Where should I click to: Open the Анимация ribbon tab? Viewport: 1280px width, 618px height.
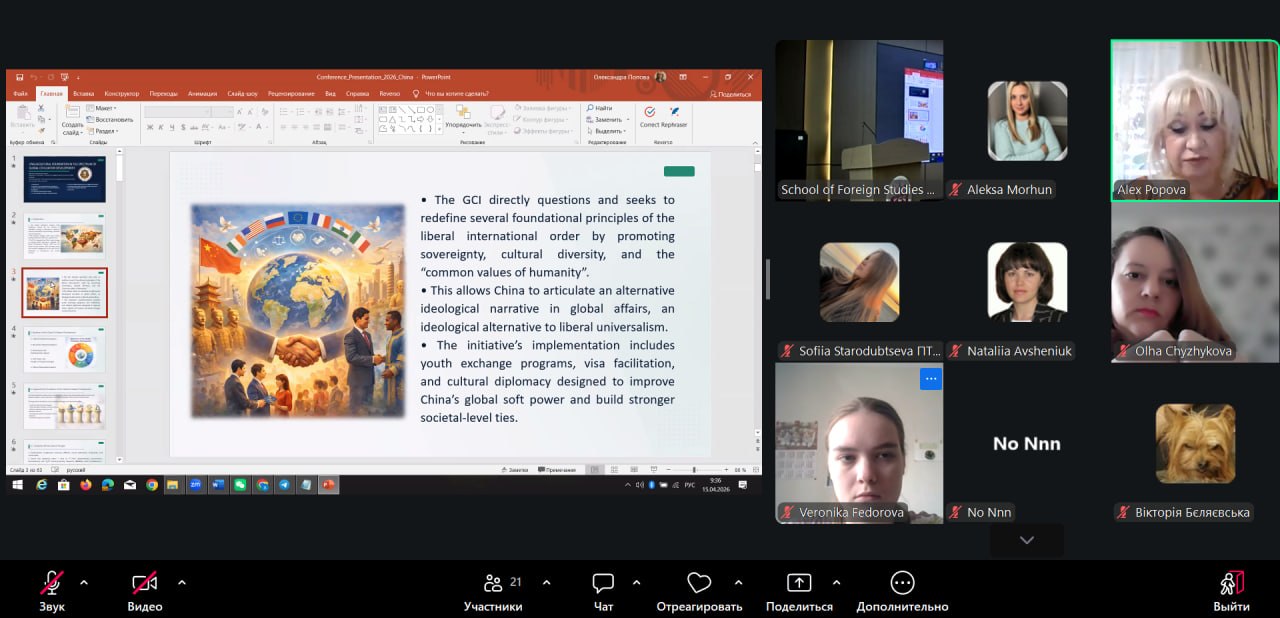[x=202, y=94]
